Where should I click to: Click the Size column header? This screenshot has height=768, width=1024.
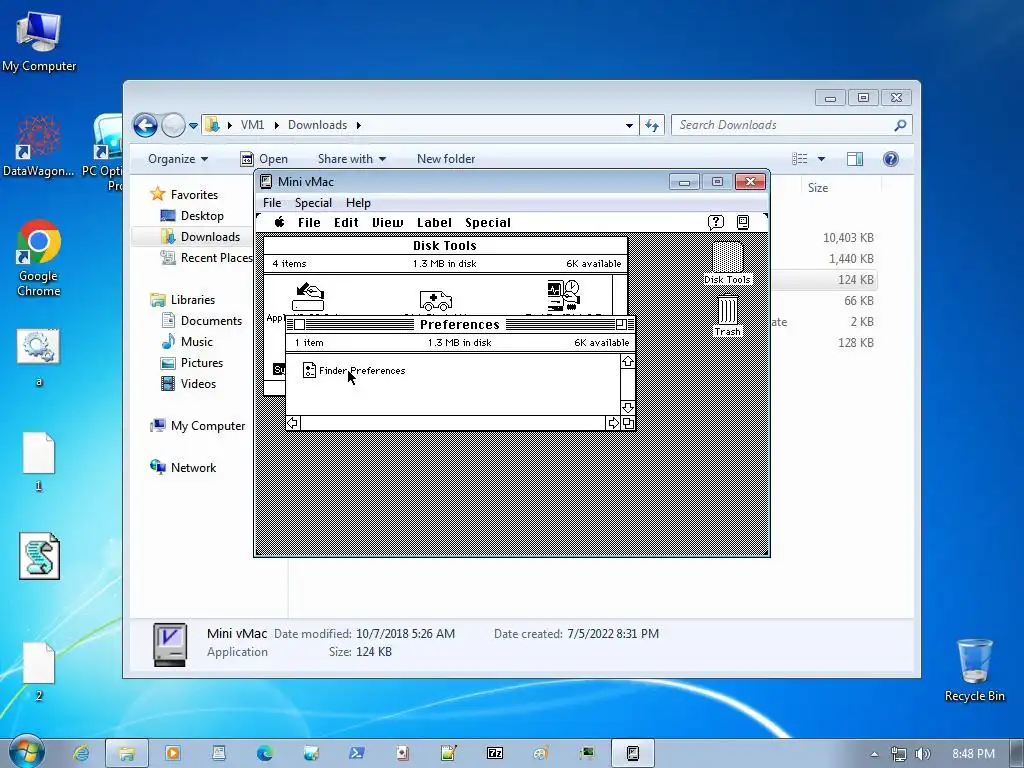818,187
